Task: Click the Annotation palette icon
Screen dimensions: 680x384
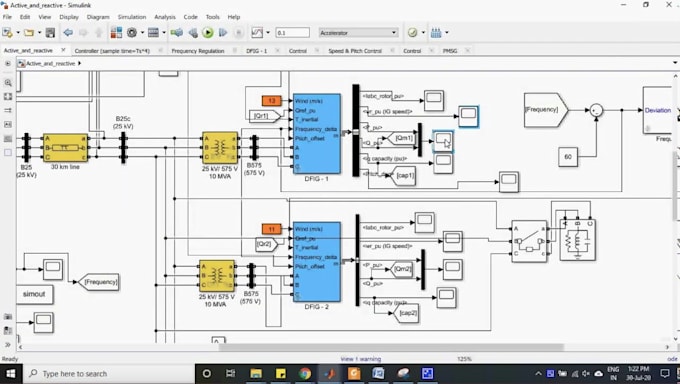Action: [8, 125]
